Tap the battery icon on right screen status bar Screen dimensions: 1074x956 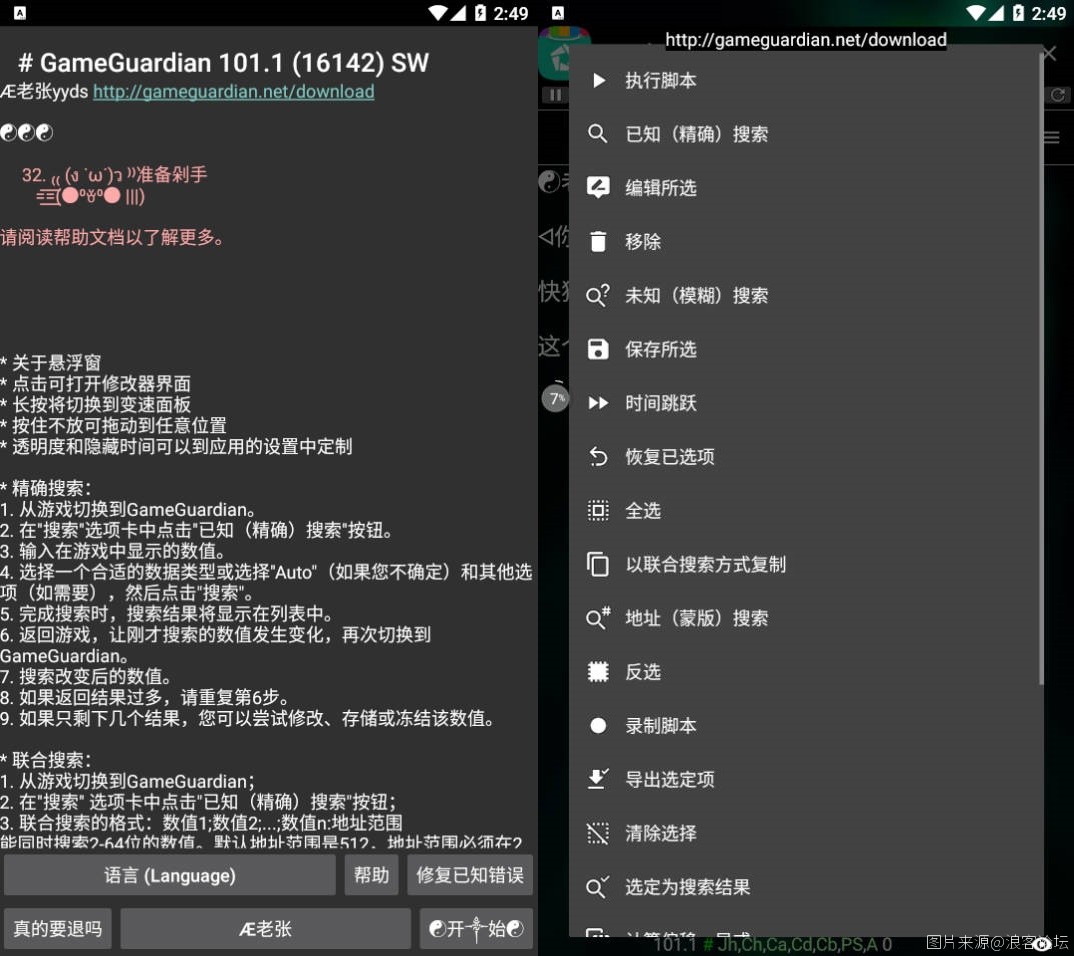coord(1019,13)
